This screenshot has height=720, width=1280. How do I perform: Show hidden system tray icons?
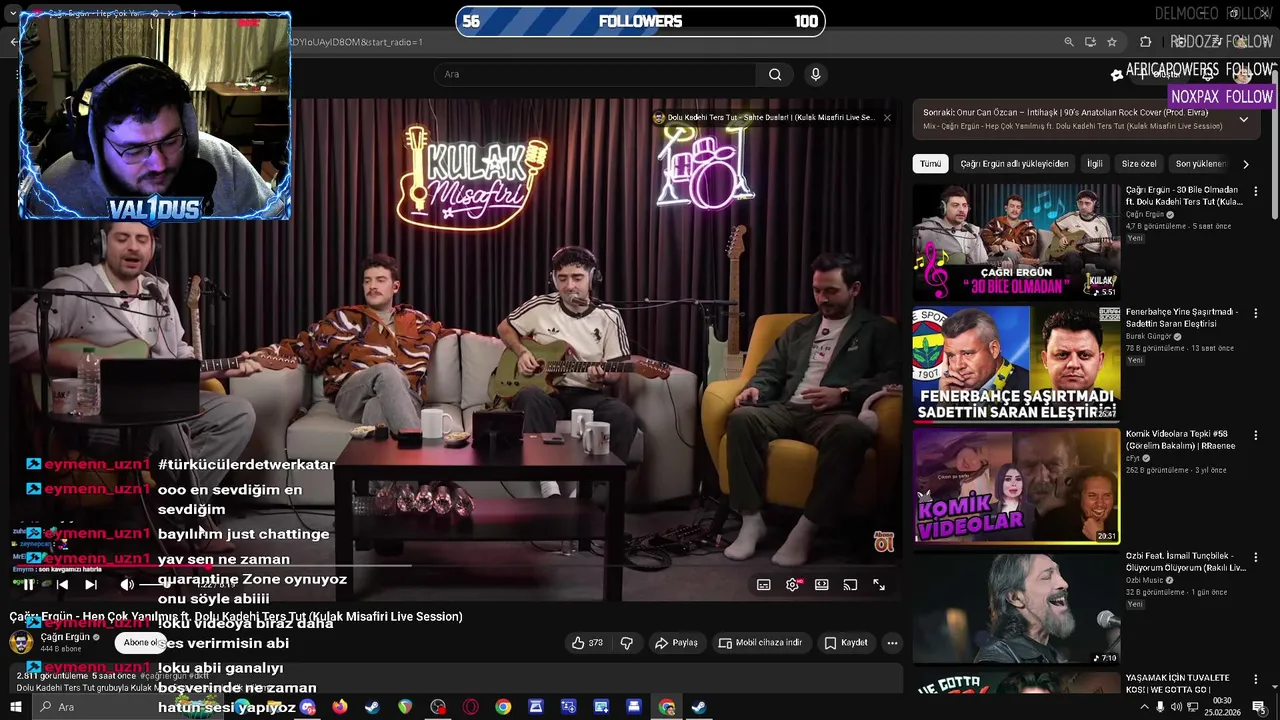pyautogui.click(x=1145, y=707)
